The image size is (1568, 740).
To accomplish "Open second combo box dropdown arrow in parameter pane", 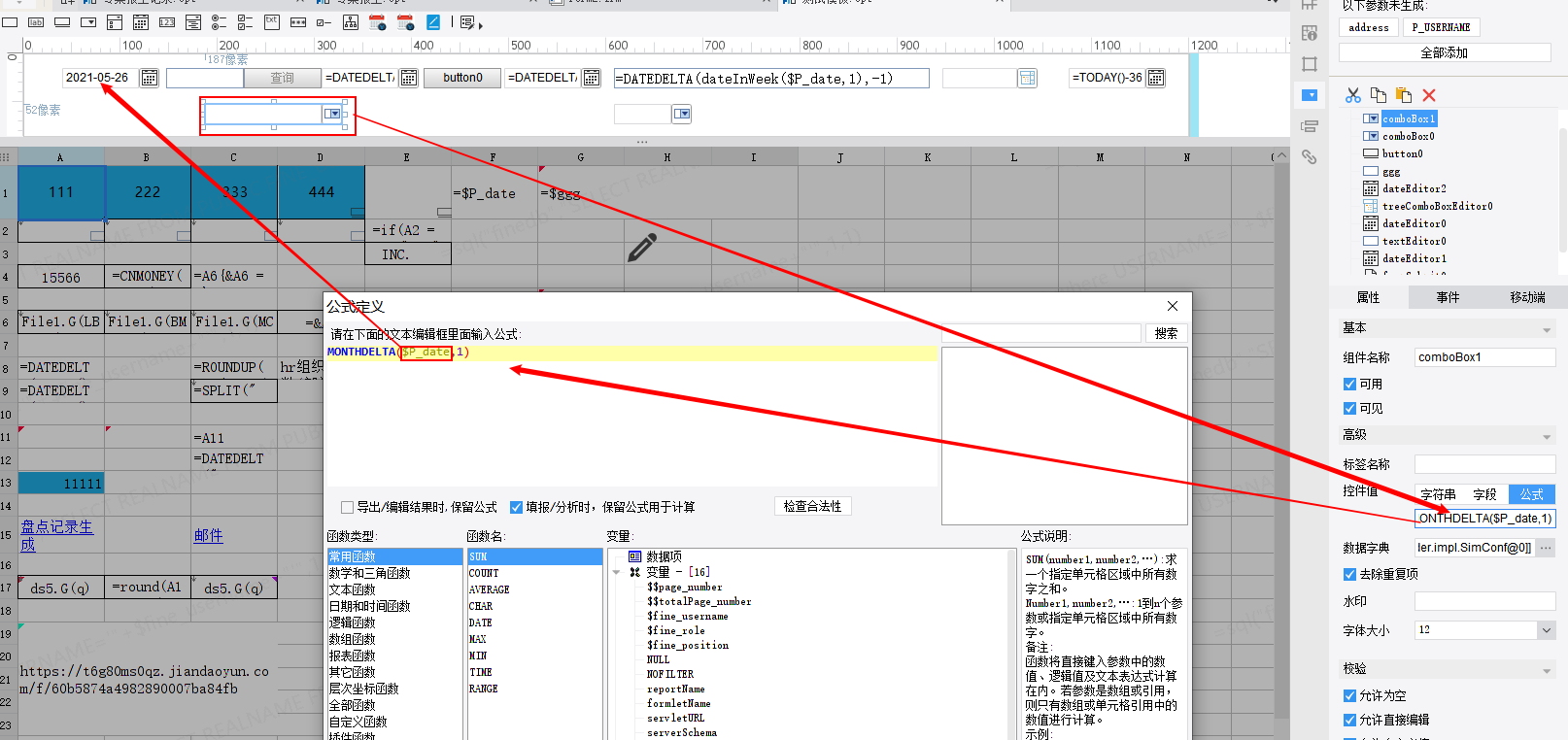I will pyautogui.click(x=682, y=115).
